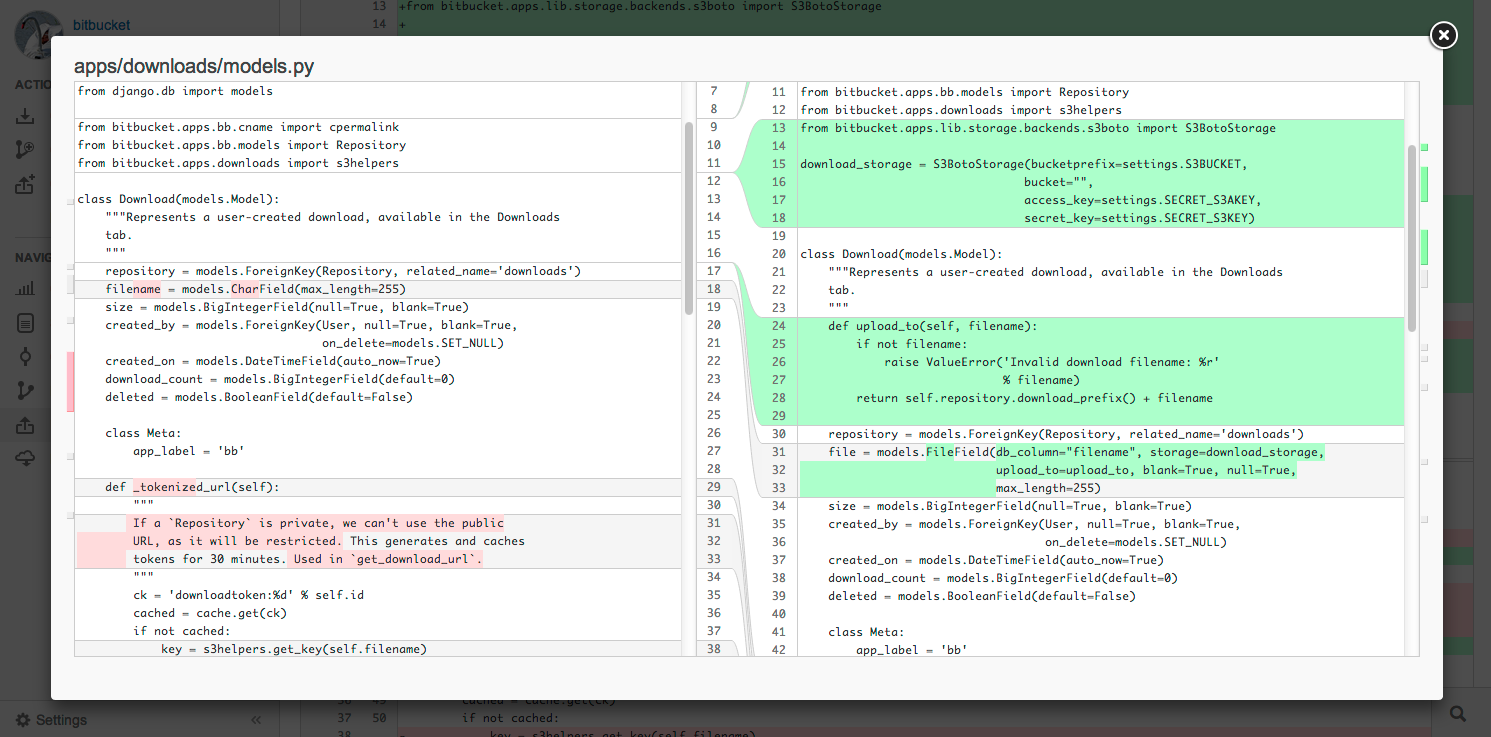The height and width of the screenshot is (737, 1491).
Task: Click the 'return self.repository.download_prefix()' line
Action: (x=1034, y=398)
